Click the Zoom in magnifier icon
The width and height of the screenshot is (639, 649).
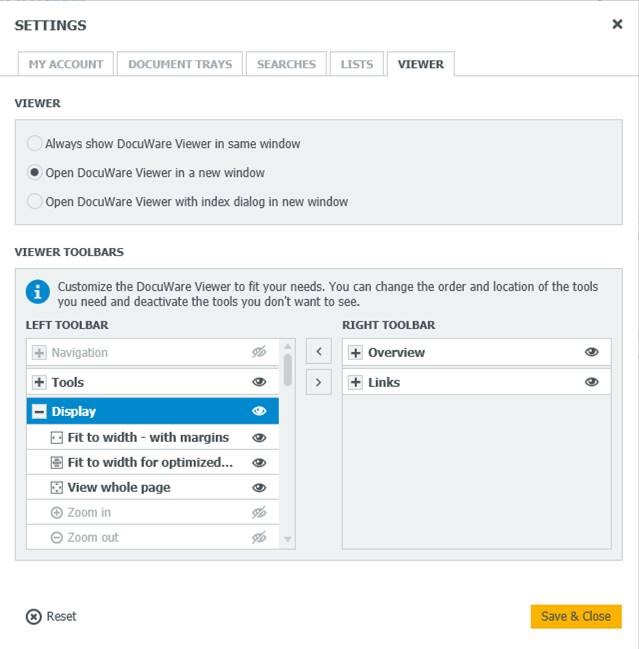click(x=56, y=512)
